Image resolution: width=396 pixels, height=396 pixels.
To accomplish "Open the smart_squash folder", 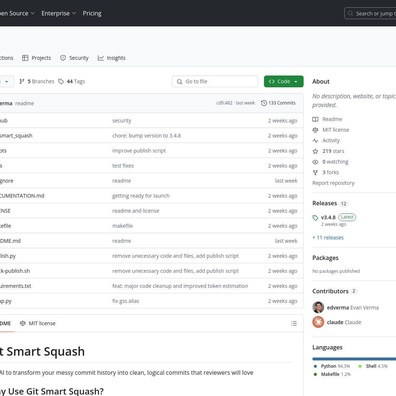I will pyautogui.click(x=16, y=136).
